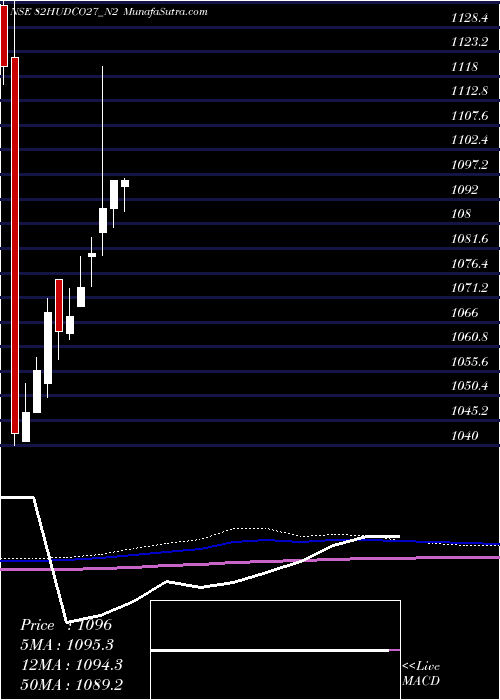The image size is (500, 700).
Task: Click the pink 50MA line in lower panel
Action: (x=250, y=563)
